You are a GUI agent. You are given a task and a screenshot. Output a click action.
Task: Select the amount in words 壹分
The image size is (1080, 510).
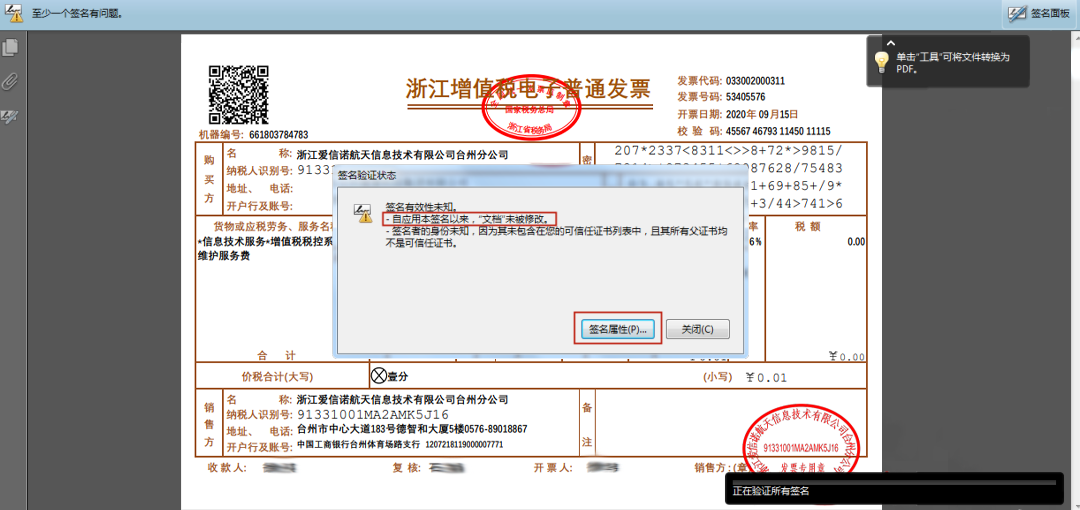397,377
